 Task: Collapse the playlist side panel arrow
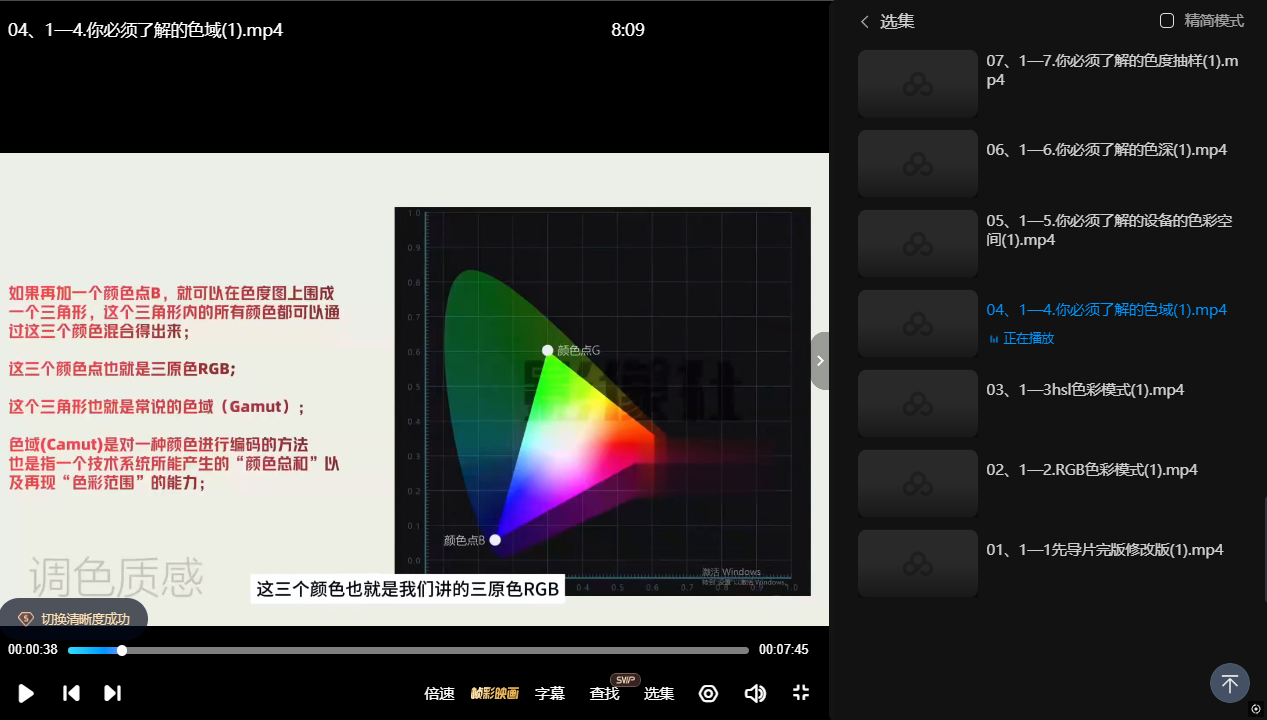click(820, 361)
